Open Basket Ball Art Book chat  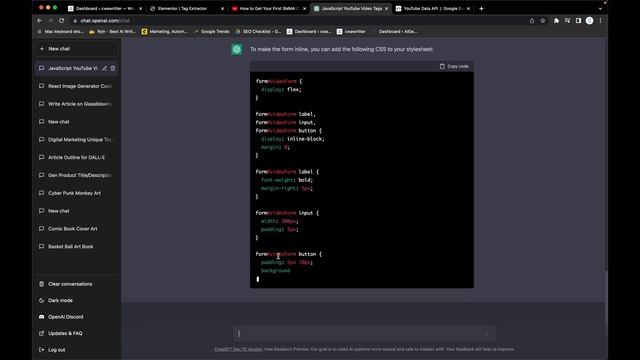[77, 247]
